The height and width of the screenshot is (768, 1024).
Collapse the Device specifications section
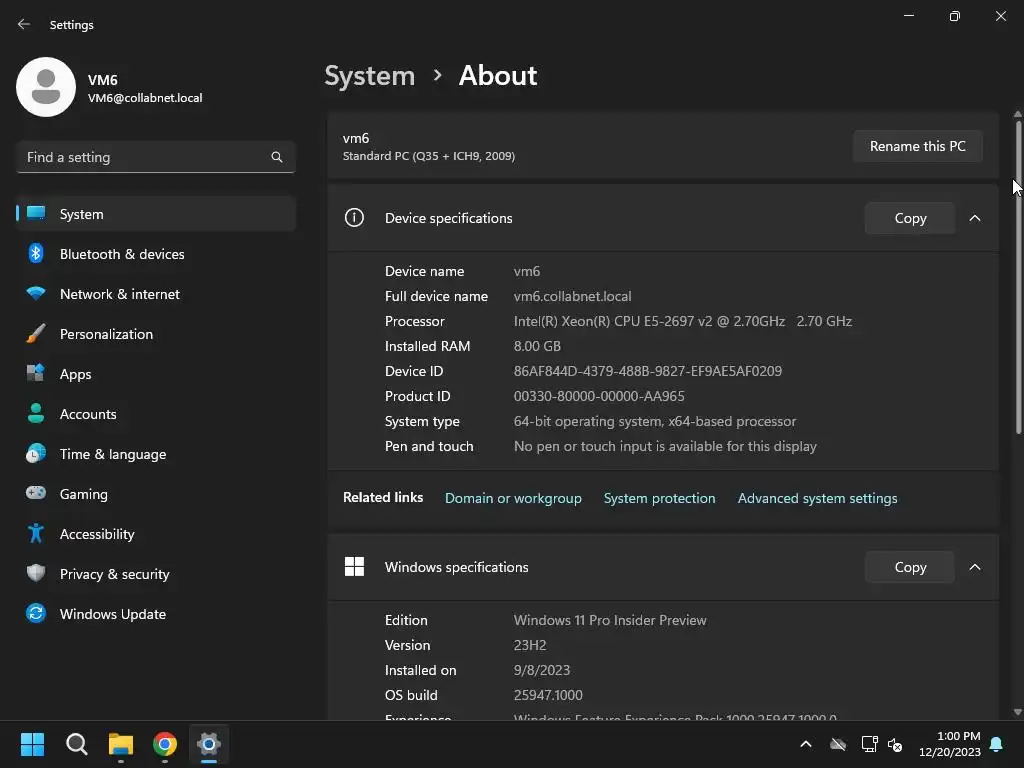click(x=974, y=218)
